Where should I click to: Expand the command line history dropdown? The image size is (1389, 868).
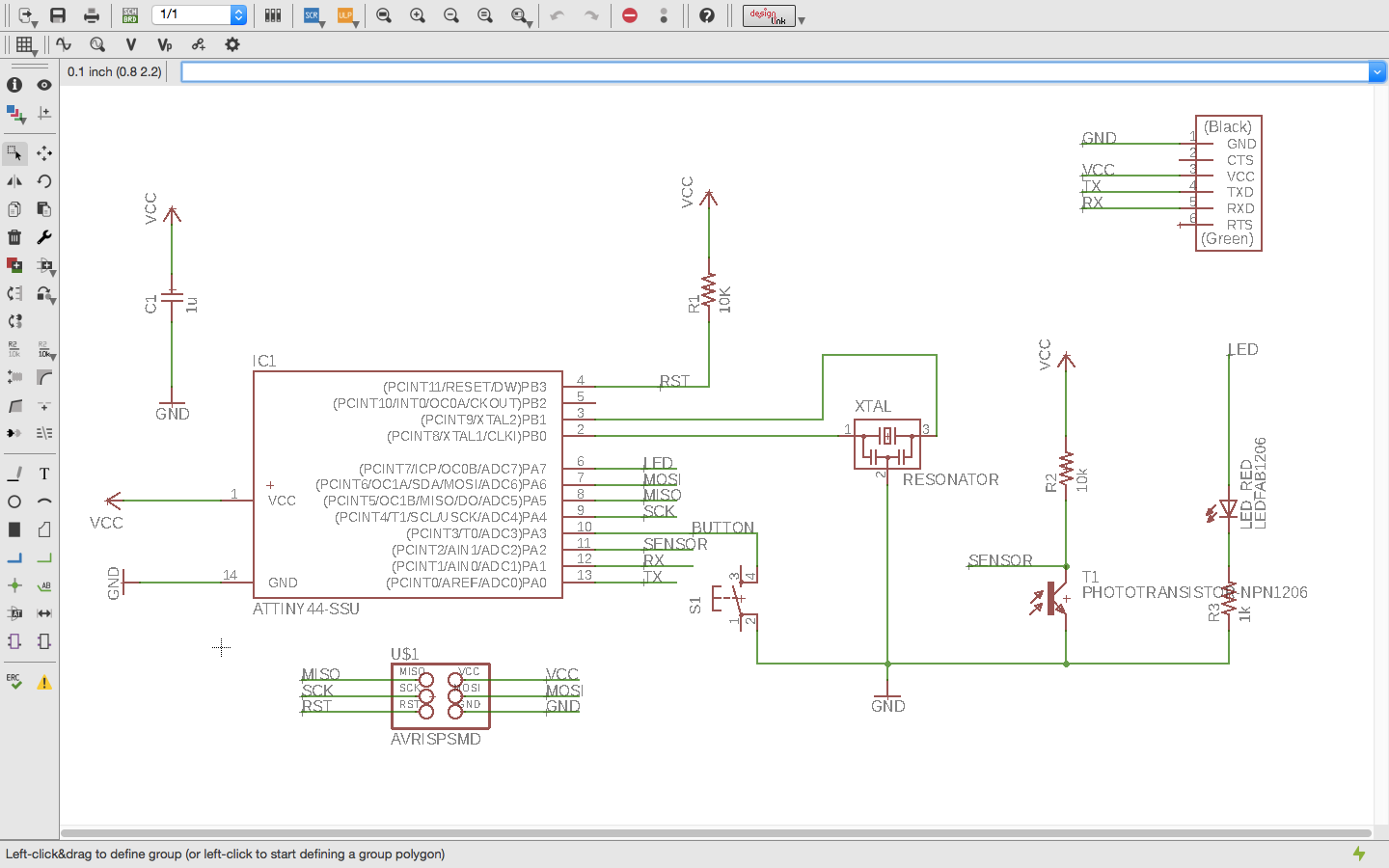[1376, 72]
